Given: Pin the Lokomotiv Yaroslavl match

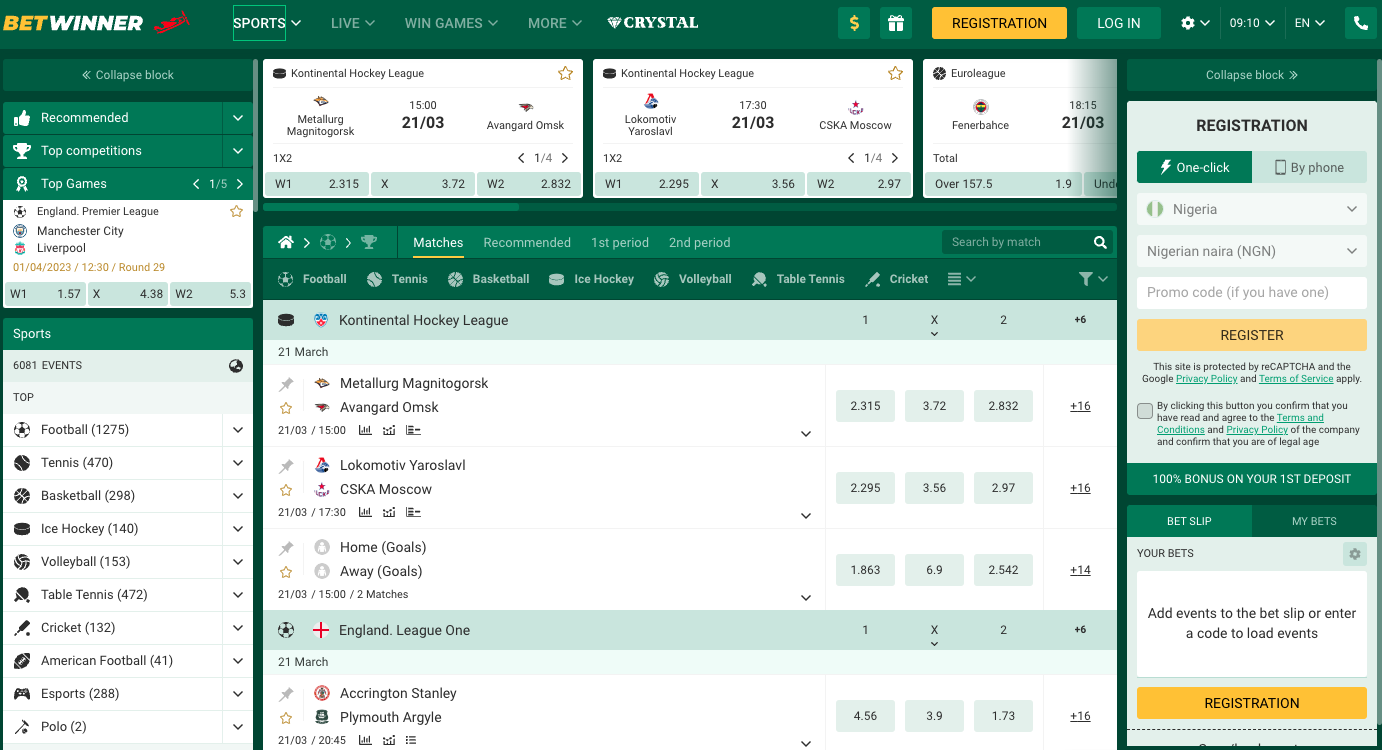Looking at the screenshot, I should tap(286, 466).
